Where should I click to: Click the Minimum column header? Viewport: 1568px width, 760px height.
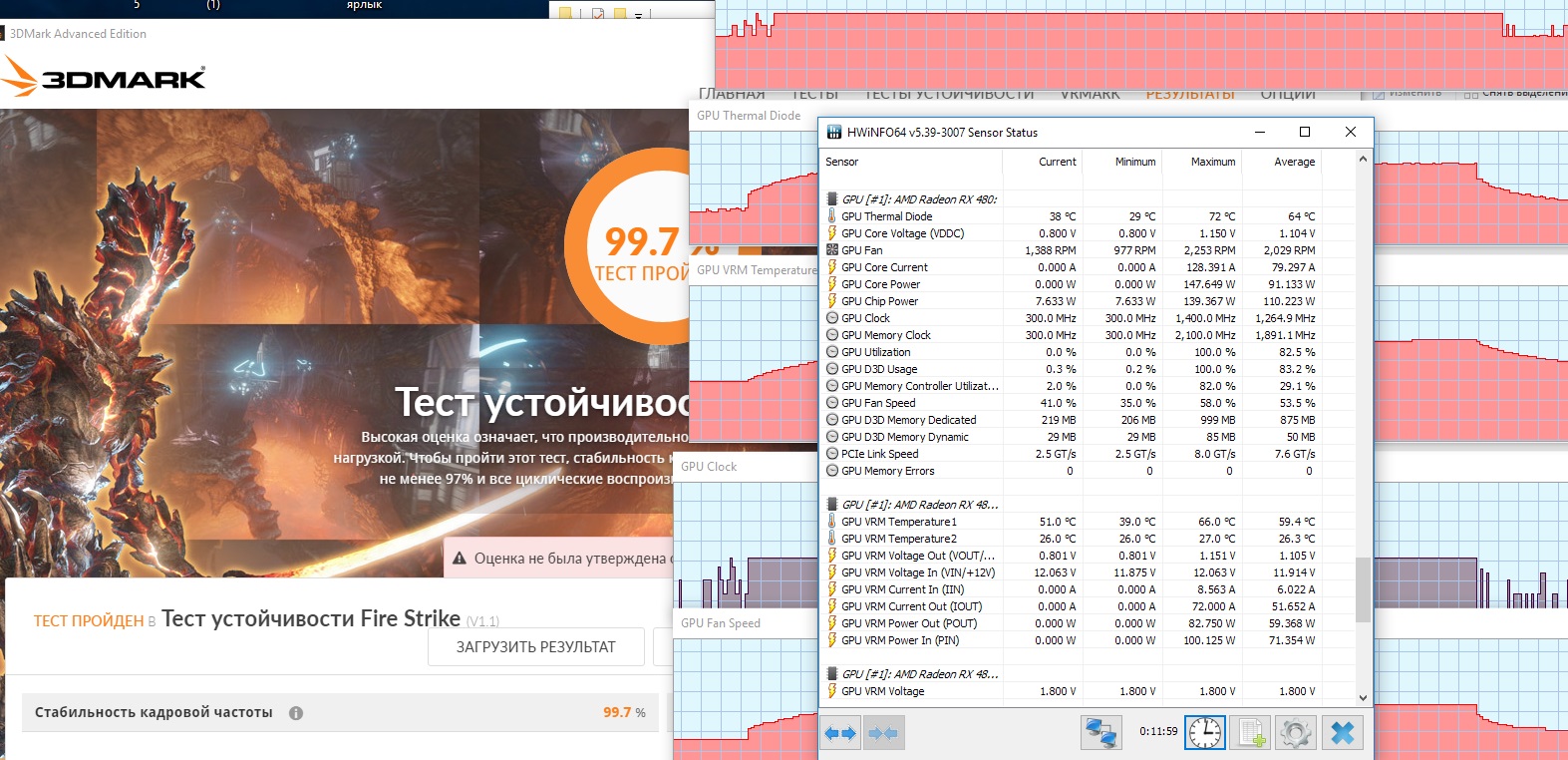tap(1135, 162)
